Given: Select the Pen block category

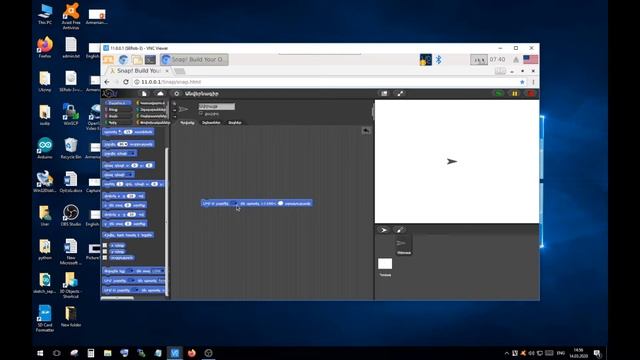Looking at the screenshot, I should 119,122.
